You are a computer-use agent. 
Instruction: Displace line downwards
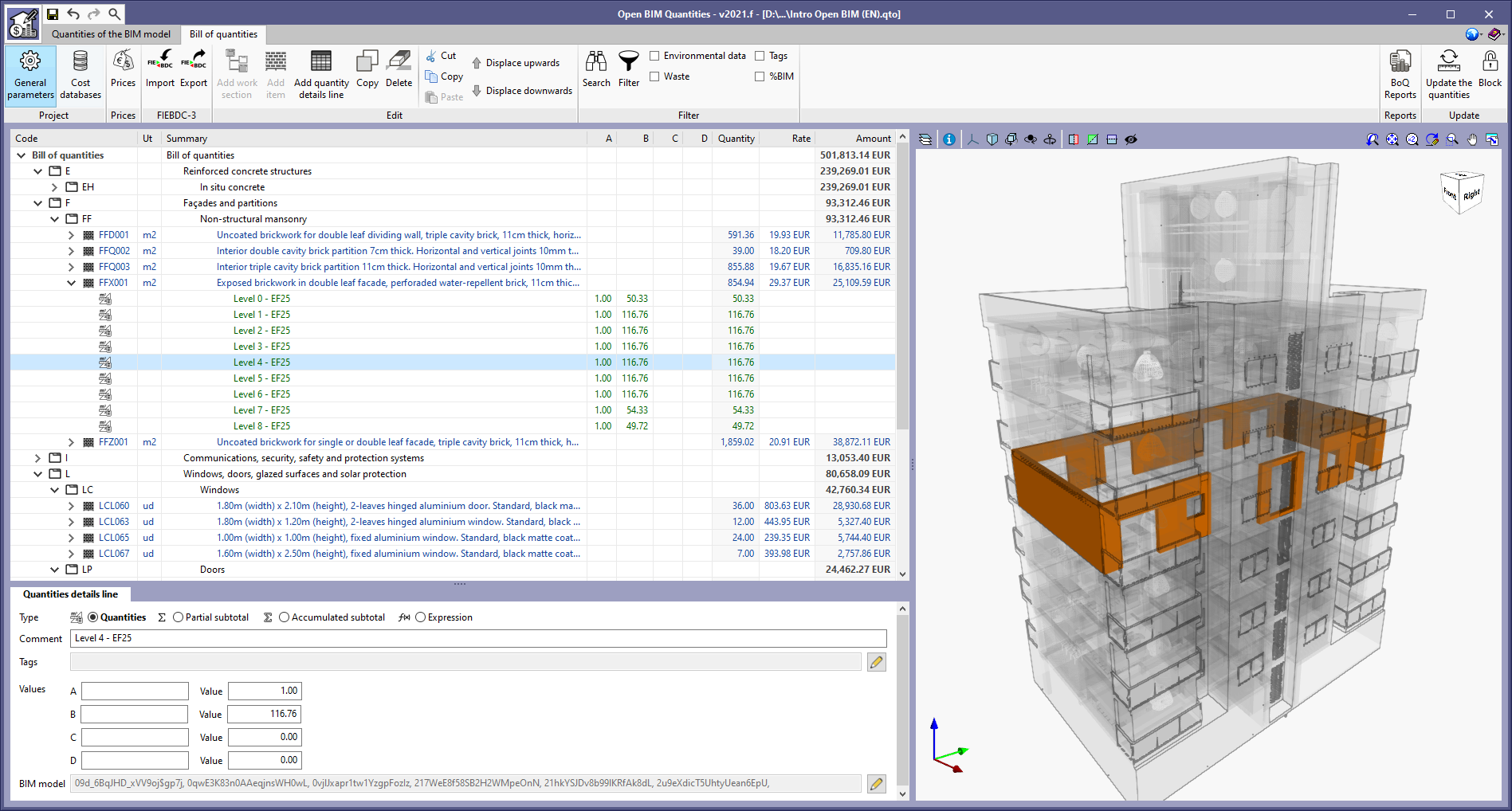pos(522,91)
